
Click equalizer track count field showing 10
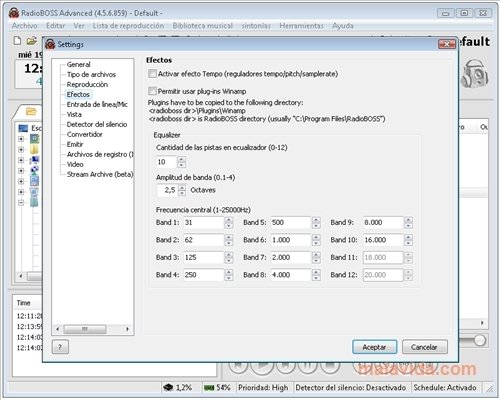167,162
